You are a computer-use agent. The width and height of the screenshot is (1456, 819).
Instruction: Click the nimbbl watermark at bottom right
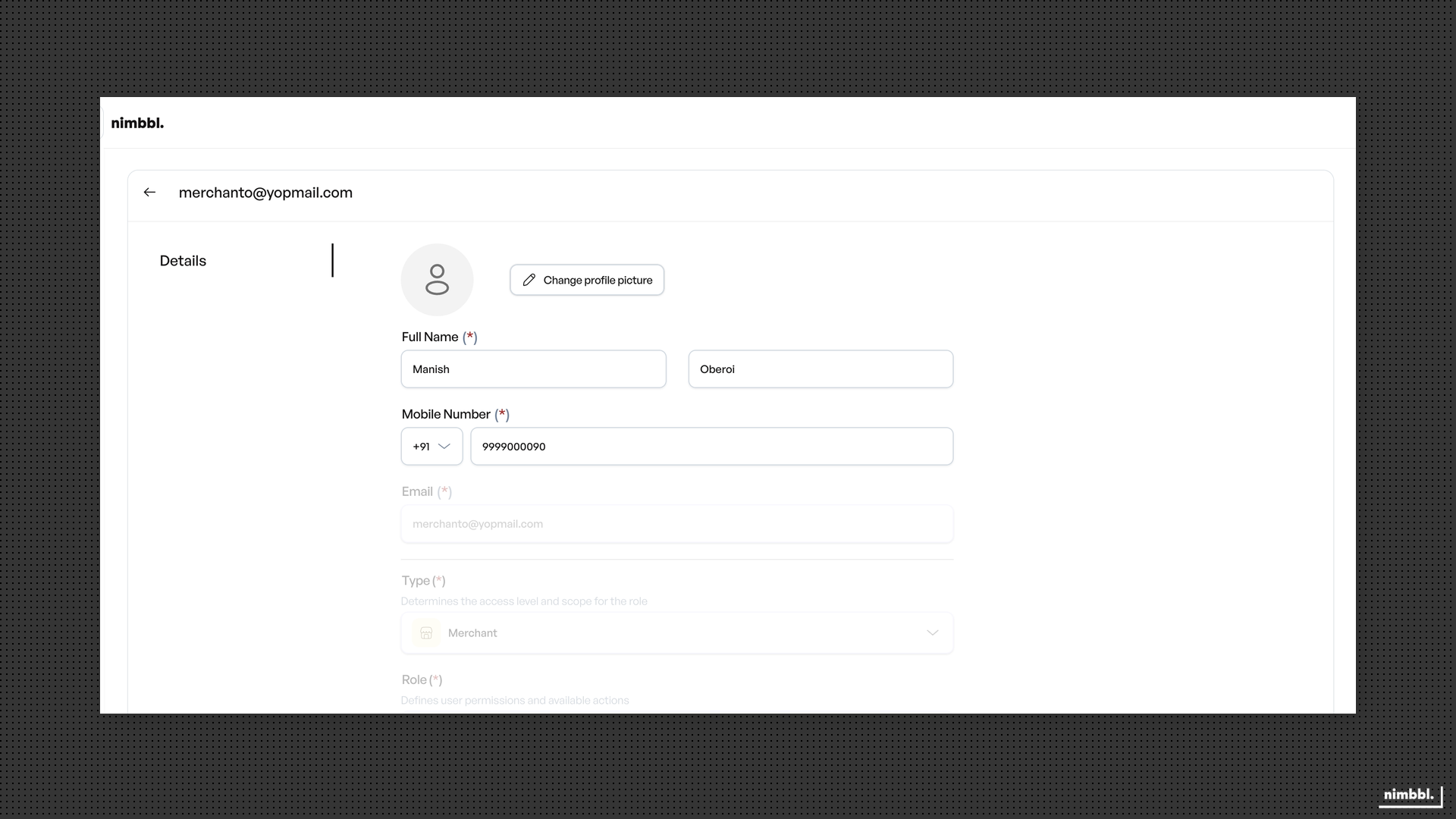[1408, 795]
